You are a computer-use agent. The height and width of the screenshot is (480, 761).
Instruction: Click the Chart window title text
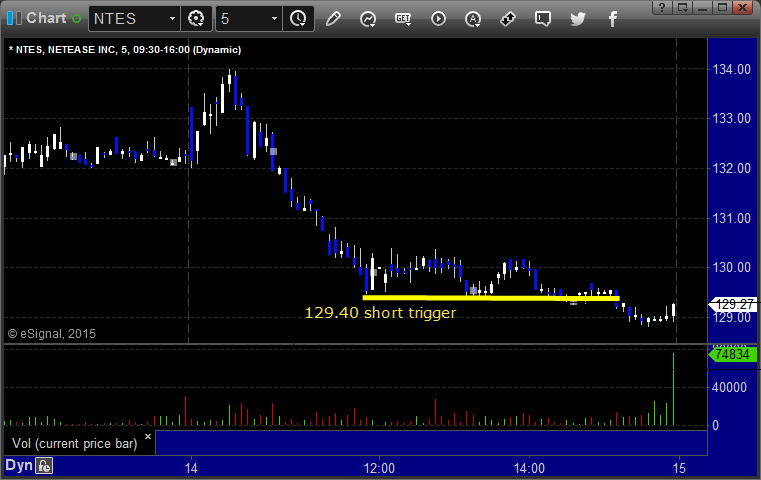46,18
